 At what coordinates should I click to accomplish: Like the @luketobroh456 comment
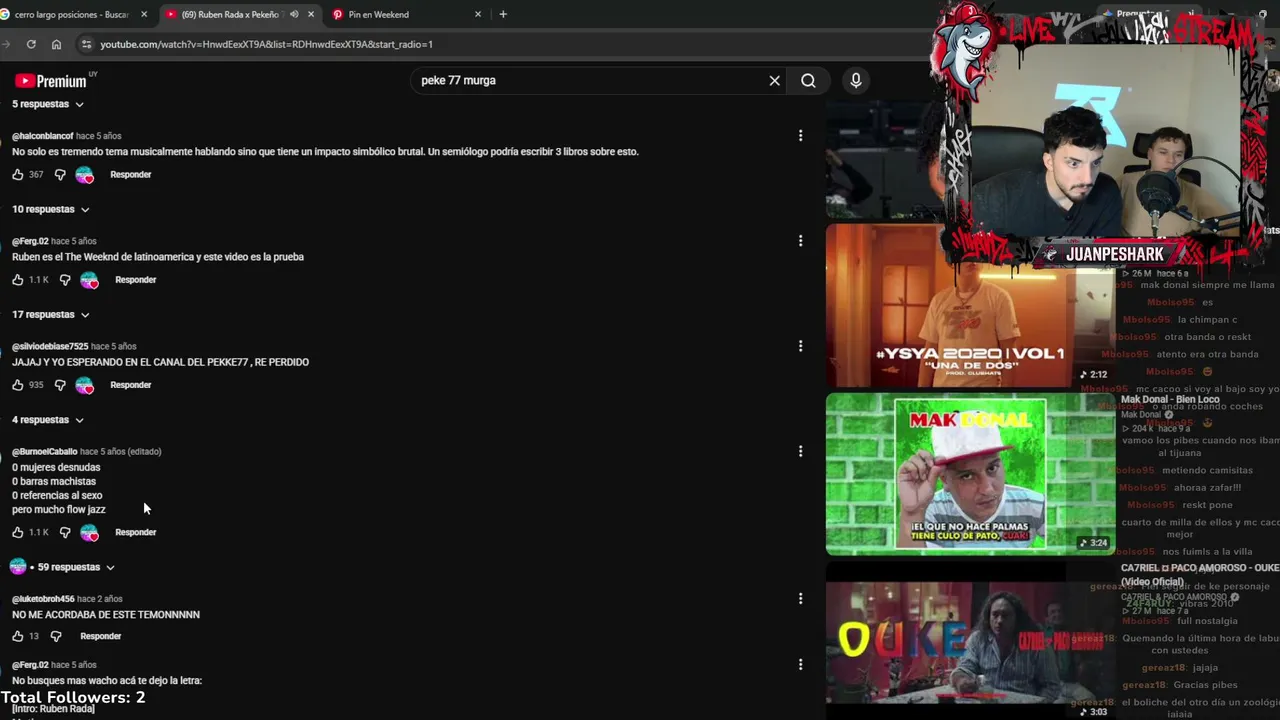click(x=17, y=636)
